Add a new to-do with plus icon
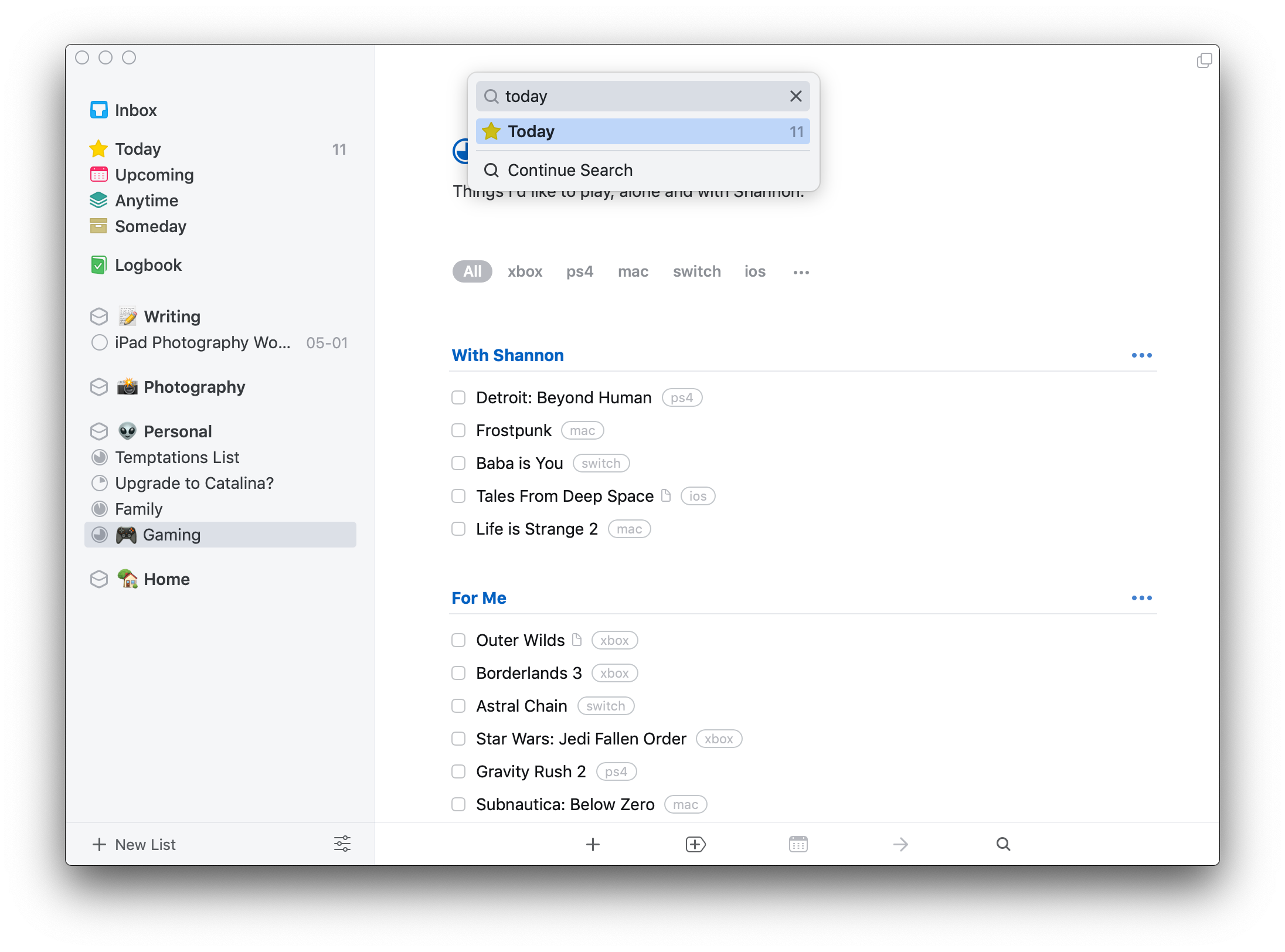Viewport: 1285px width, 952px height. (593, 844)
